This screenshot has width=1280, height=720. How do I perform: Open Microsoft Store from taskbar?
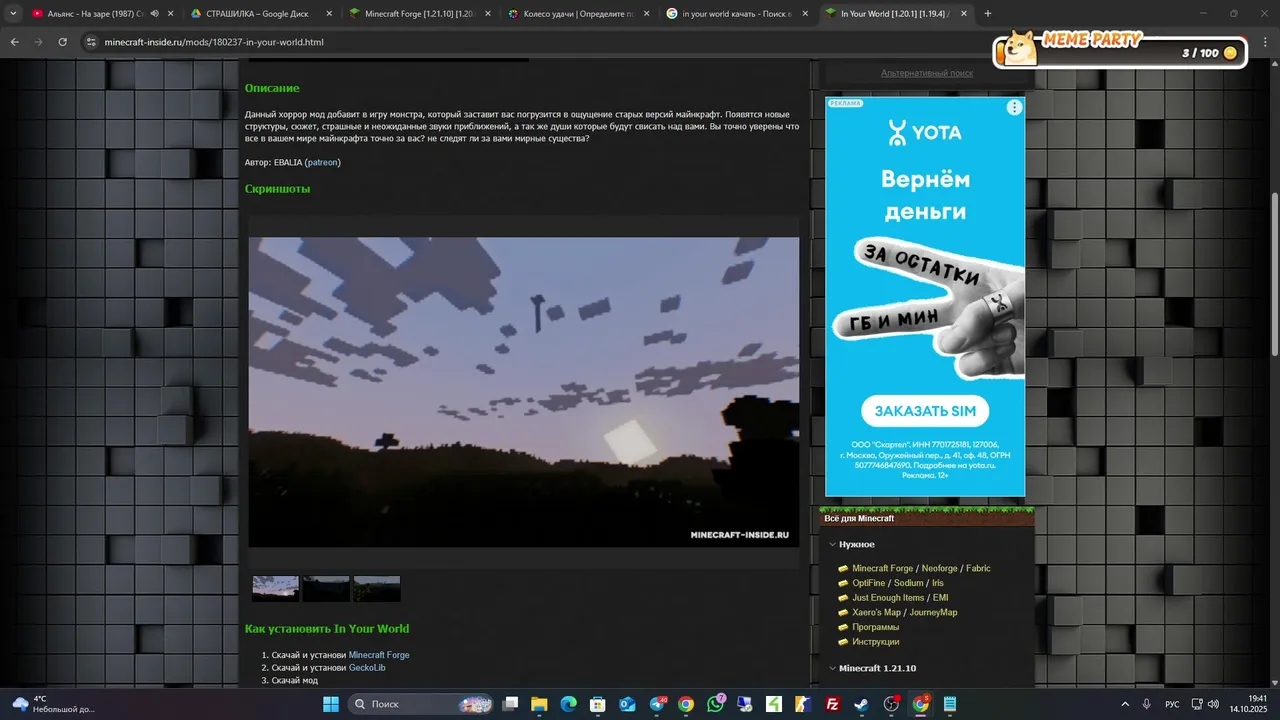(x=598, y=704)
